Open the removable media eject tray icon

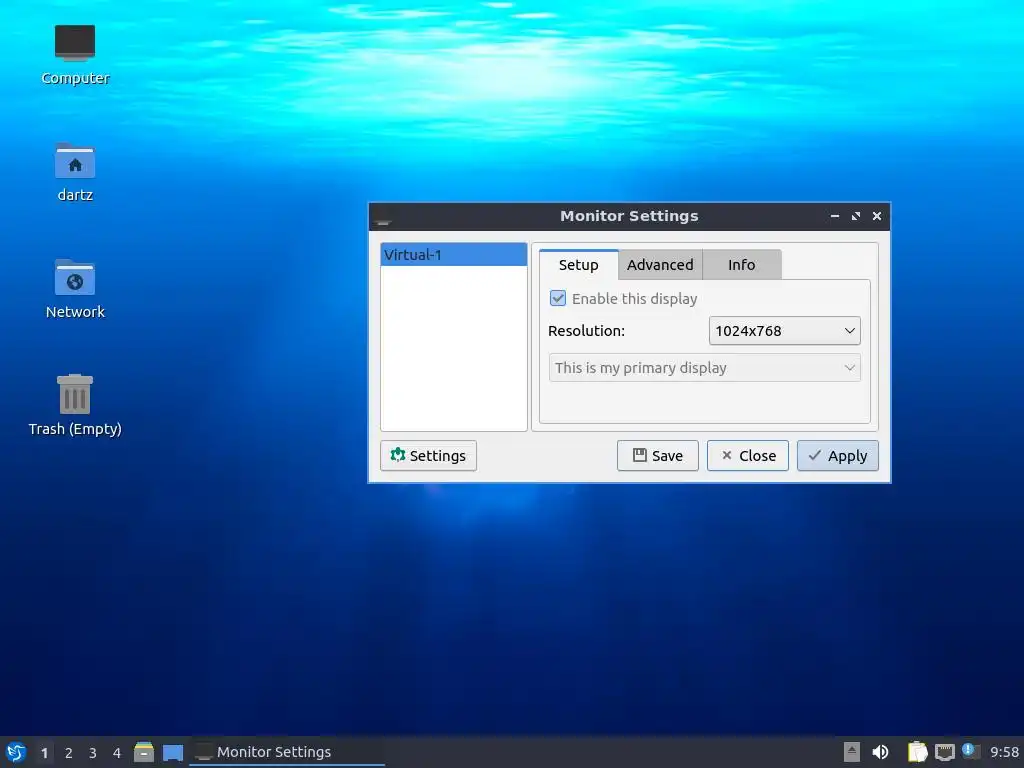tap(852, 752)
